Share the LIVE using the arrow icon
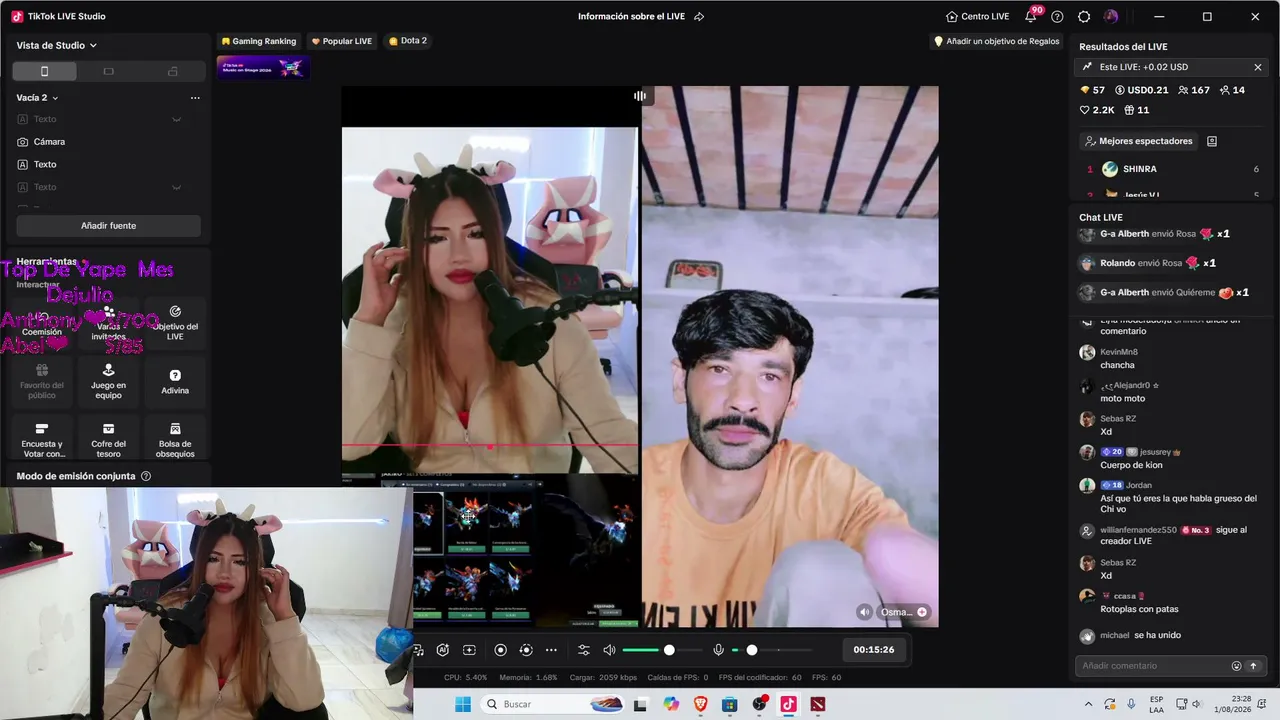Screen dimensions: 1280x720 pos(699,16)
